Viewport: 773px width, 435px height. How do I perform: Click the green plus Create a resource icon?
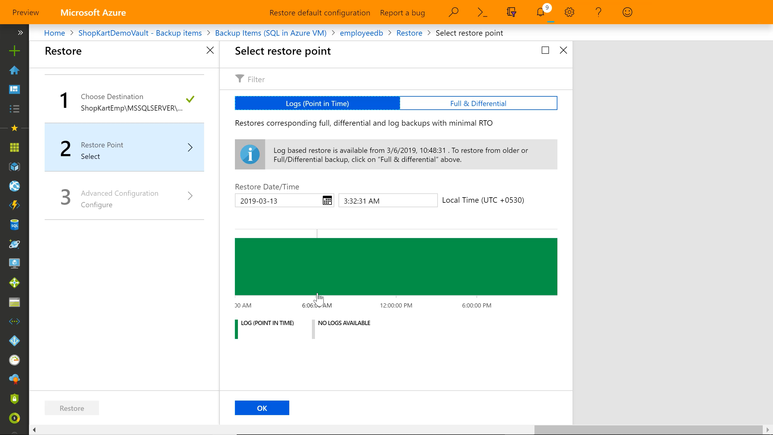[x=14, y=51]
